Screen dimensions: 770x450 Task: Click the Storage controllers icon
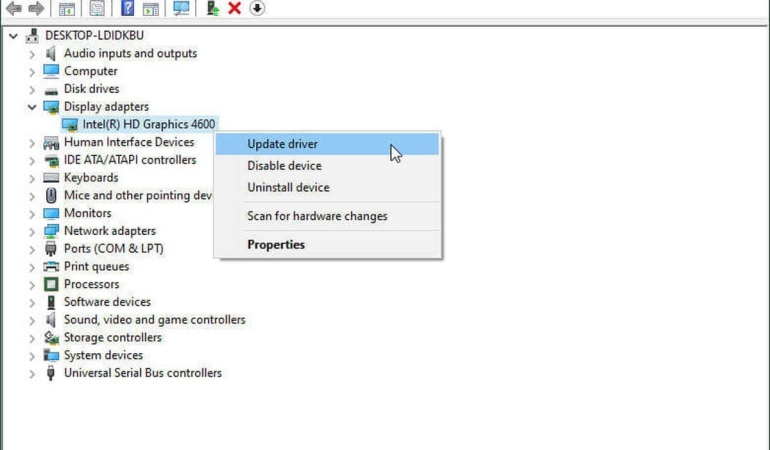pos(51,338)
